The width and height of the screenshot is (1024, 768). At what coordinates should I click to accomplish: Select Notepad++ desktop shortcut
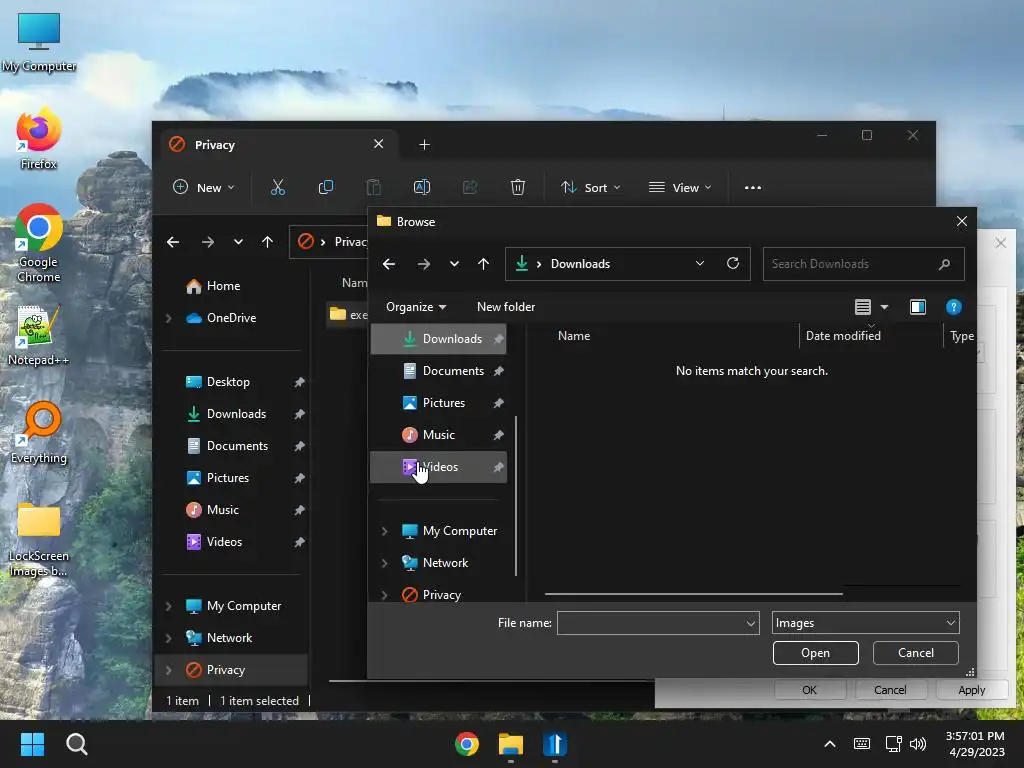[x=39, y=336]
